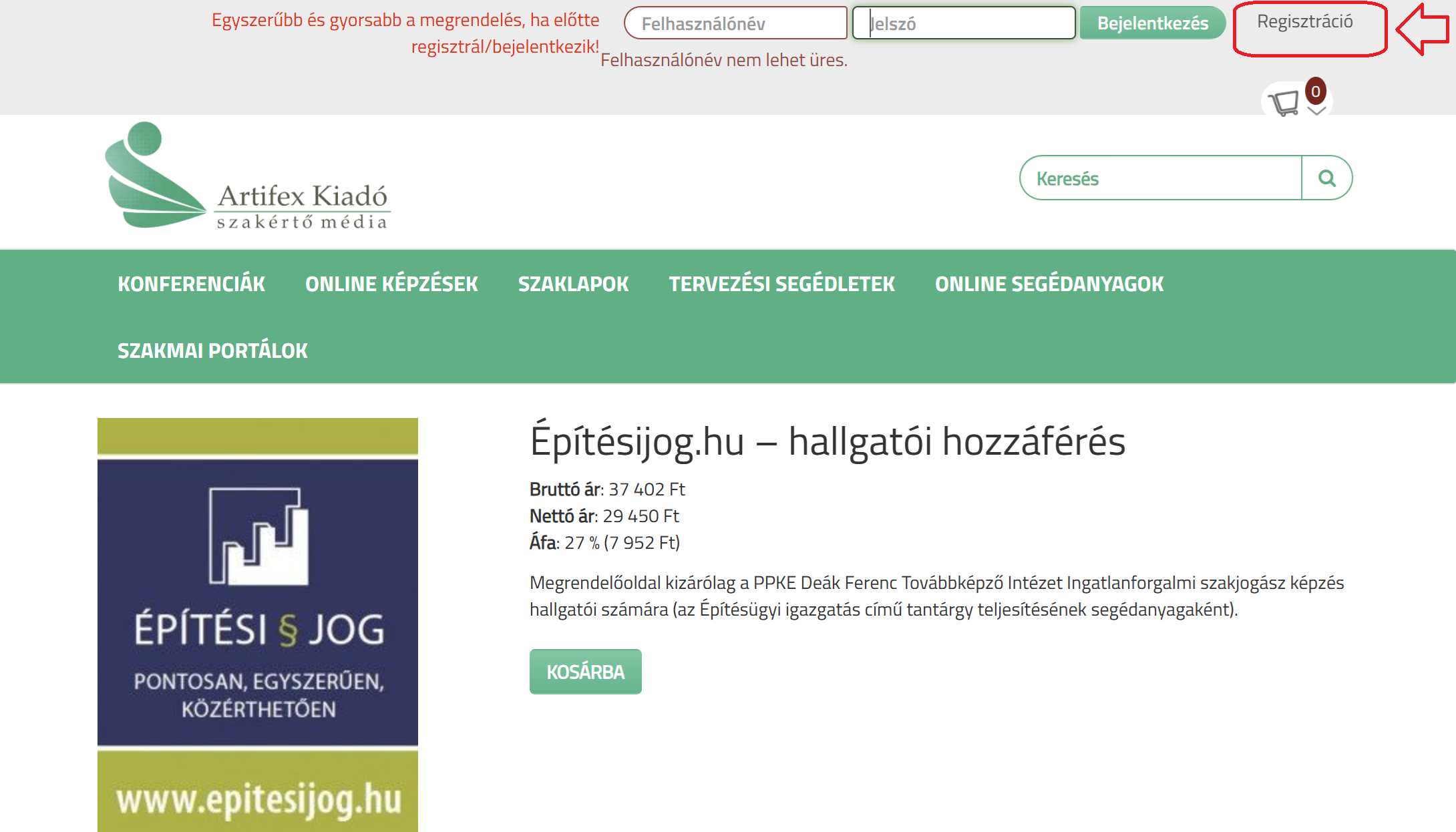This screenshot has width=1456, height=832.
Task: Open the Konferenciák menu
Action: (191, 284)
